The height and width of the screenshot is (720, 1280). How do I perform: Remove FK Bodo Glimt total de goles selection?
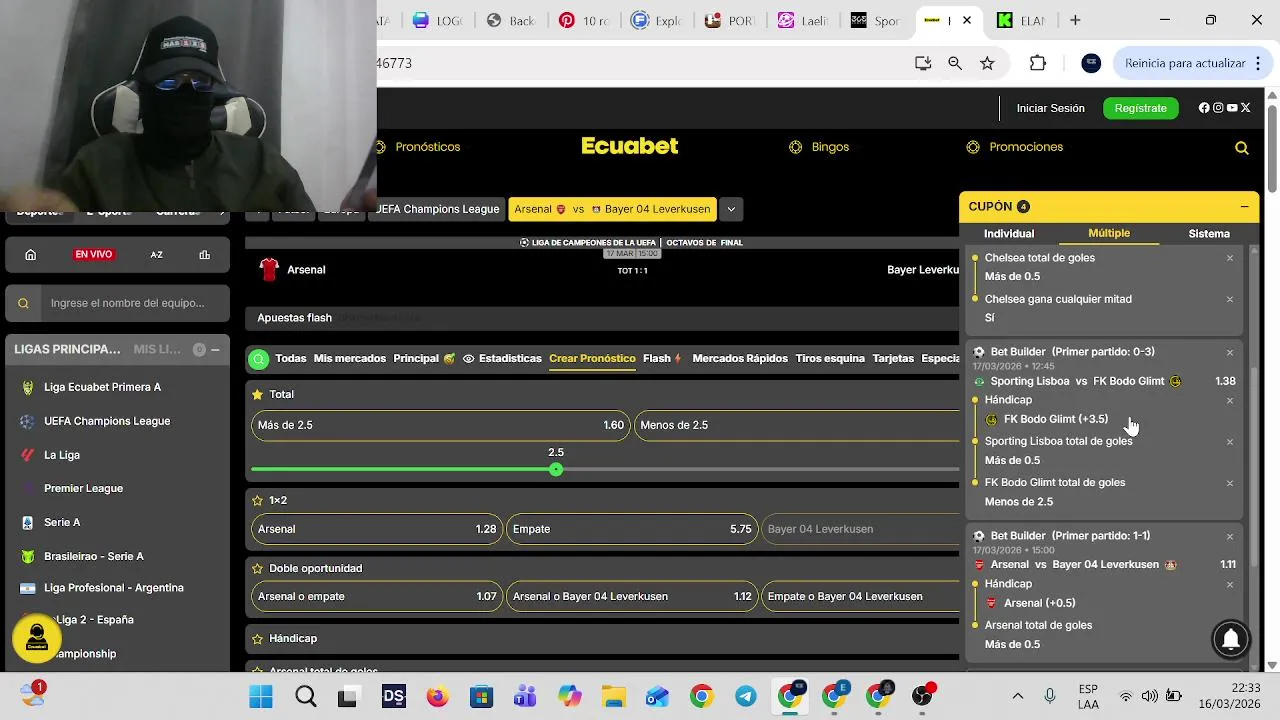pos(1230,483)
